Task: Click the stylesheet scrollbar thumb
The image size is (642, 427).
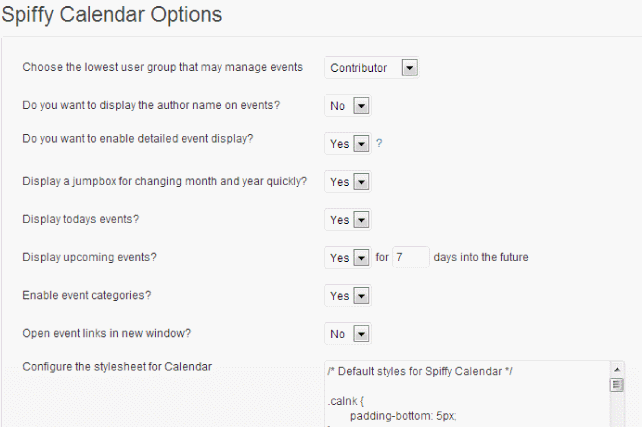Action: click(617, 385)
